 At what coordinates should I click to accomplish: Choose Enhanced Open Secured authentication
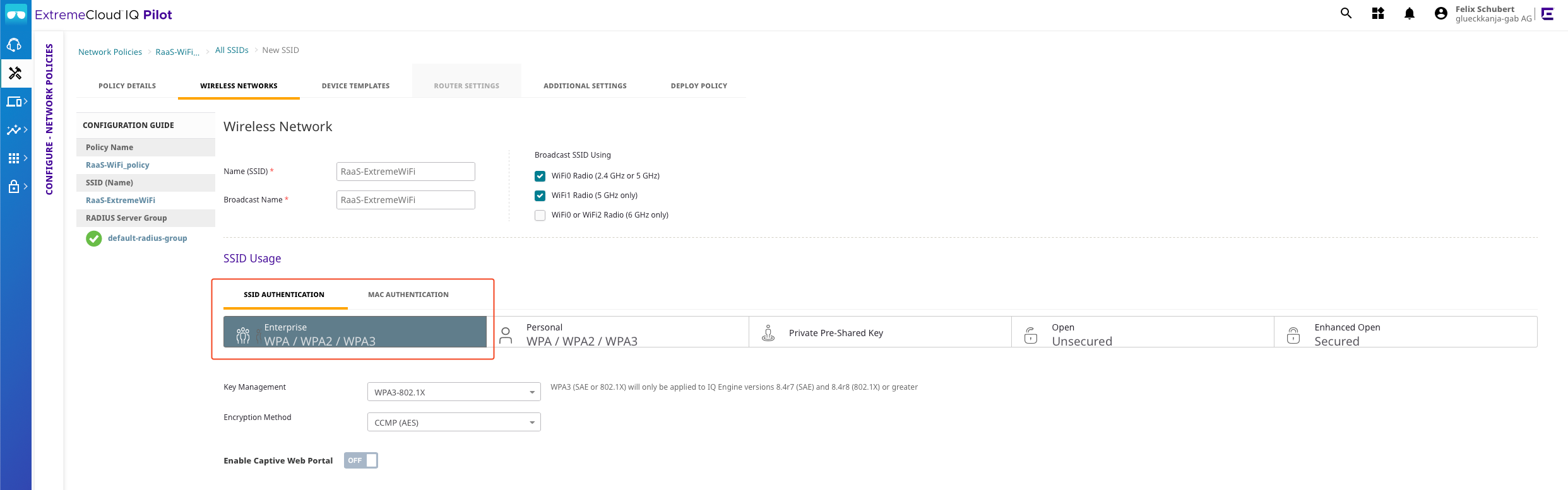[1406, 332]
